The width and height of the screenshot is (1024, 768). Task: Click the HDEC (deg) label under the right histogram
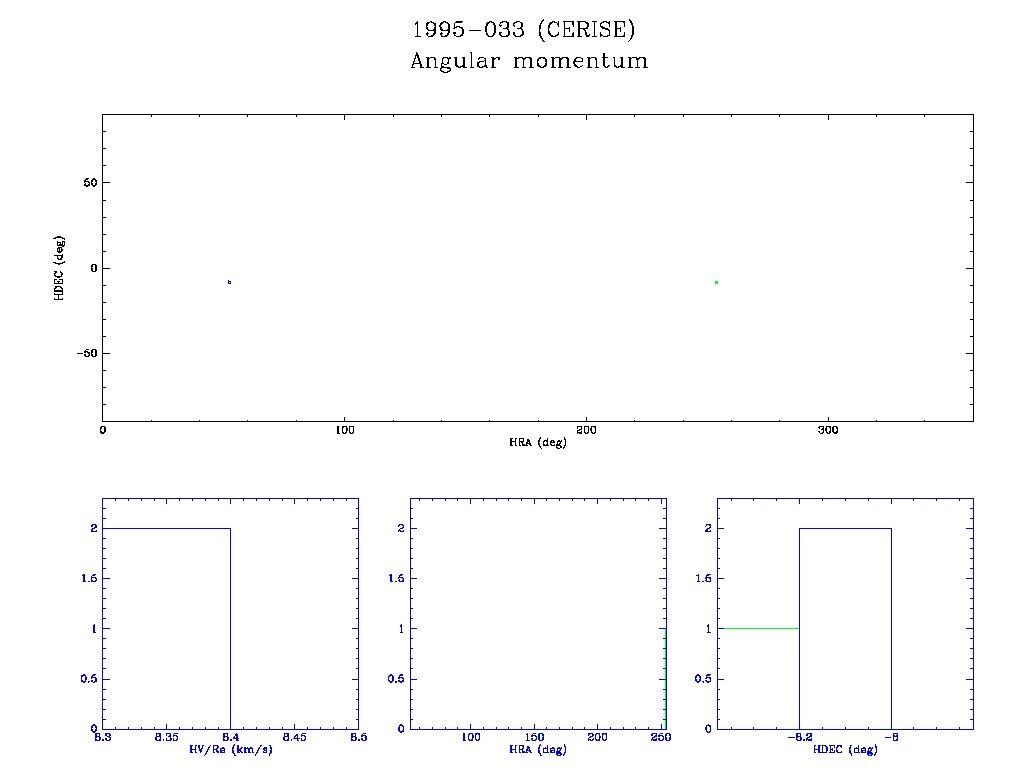coord(845,749)
